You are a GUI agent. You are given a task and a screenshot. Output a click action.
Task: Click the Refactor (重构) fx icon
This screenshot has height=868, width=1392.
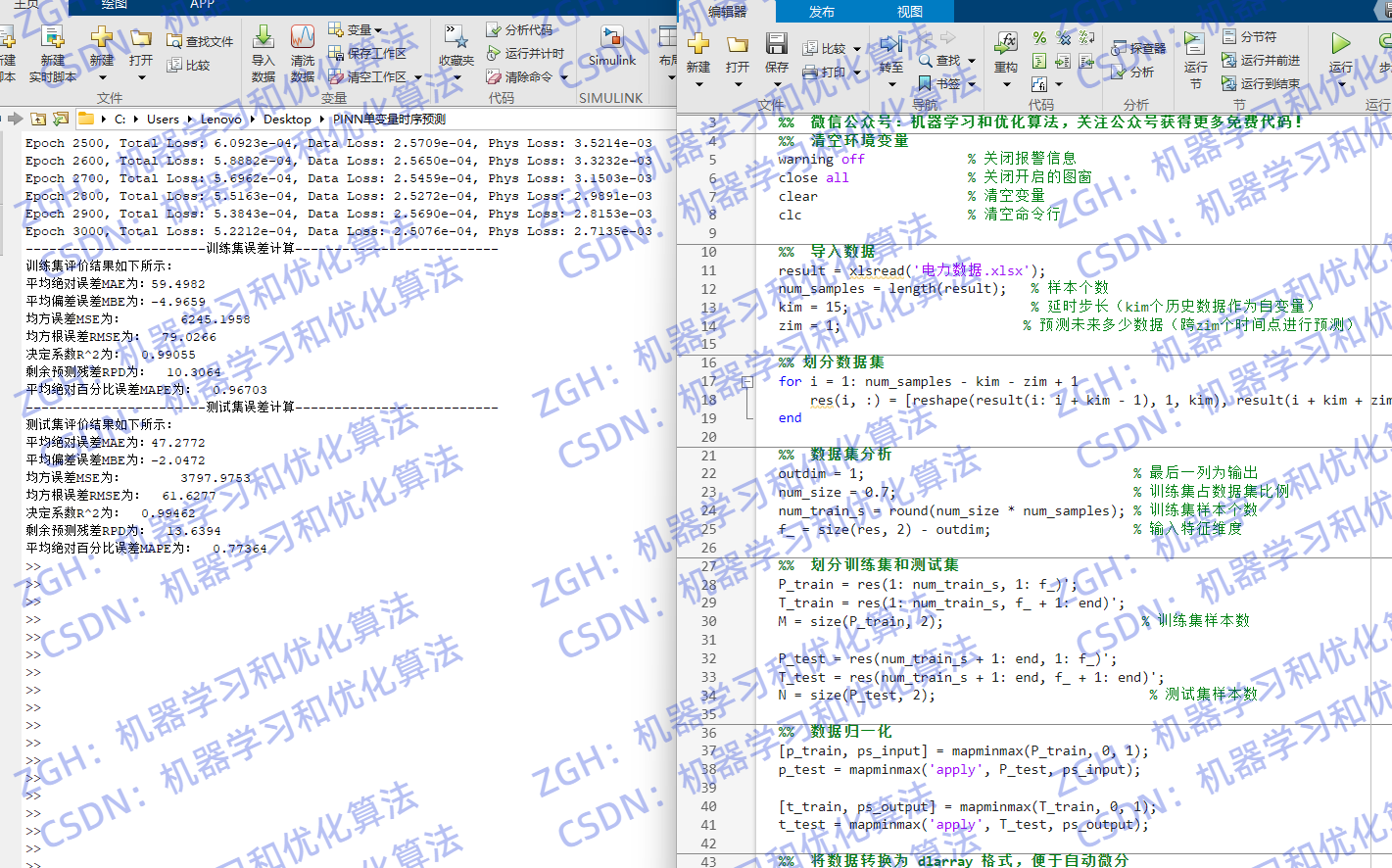1006,43
